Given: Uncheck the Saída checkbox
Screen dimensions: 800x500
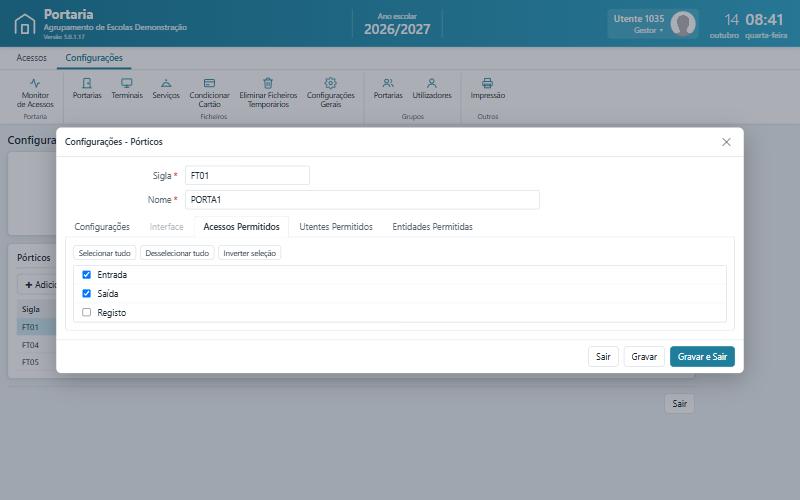Looking at the screenshot, I should 87,293.
